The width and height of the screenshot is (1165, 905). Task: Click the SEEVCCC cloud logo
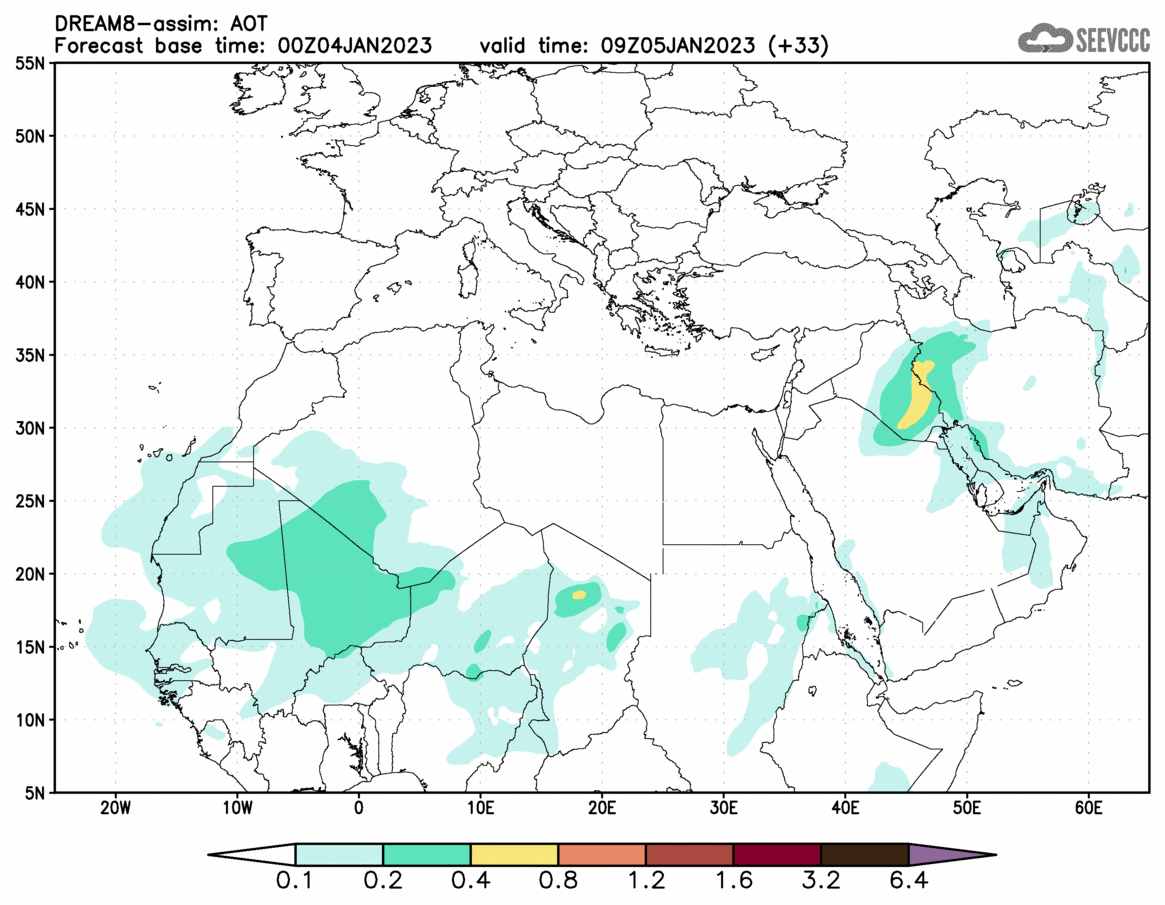(1083, 38)
